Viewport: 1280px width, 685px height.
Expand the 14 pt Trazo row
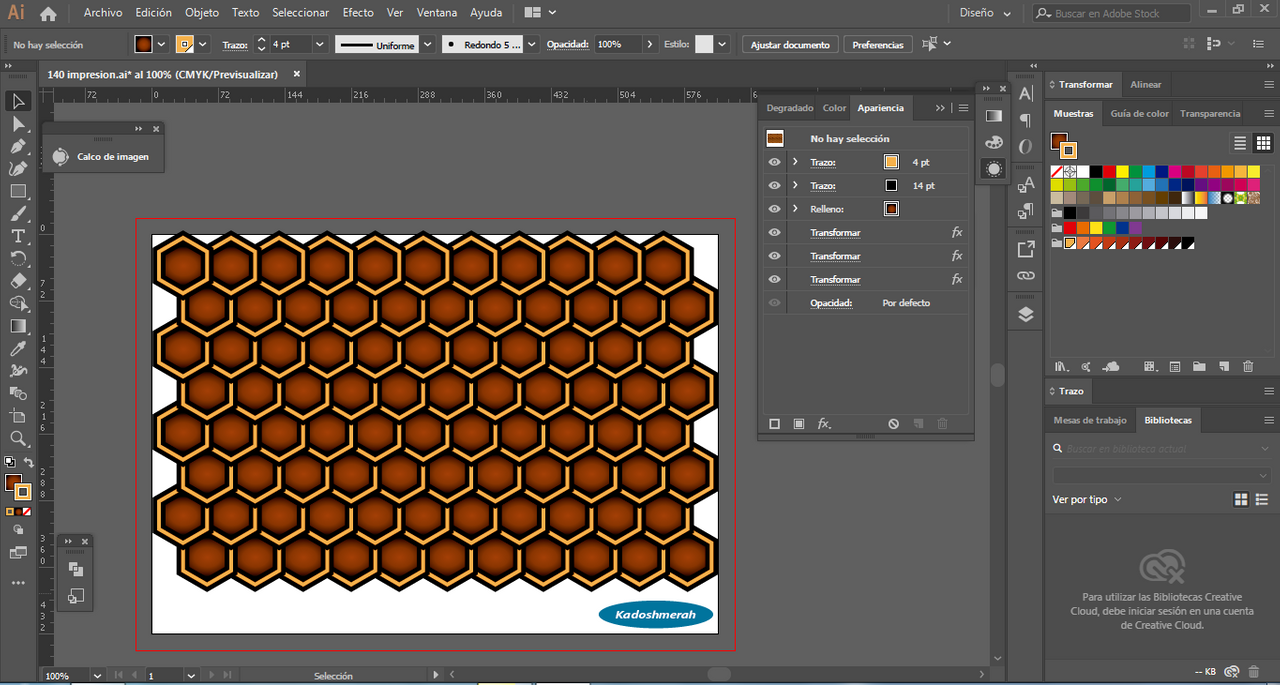tap(795, 185)
